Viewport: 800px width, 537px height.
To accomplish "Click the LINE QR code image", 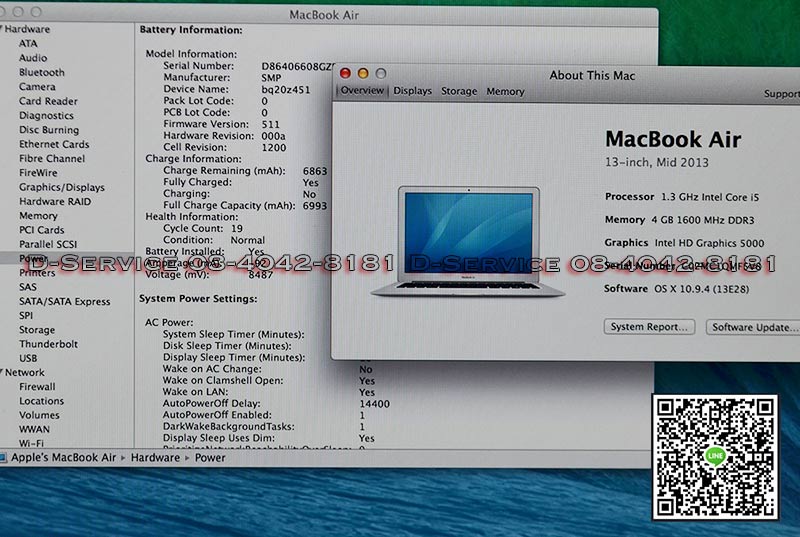I will (x=715, y=457).
